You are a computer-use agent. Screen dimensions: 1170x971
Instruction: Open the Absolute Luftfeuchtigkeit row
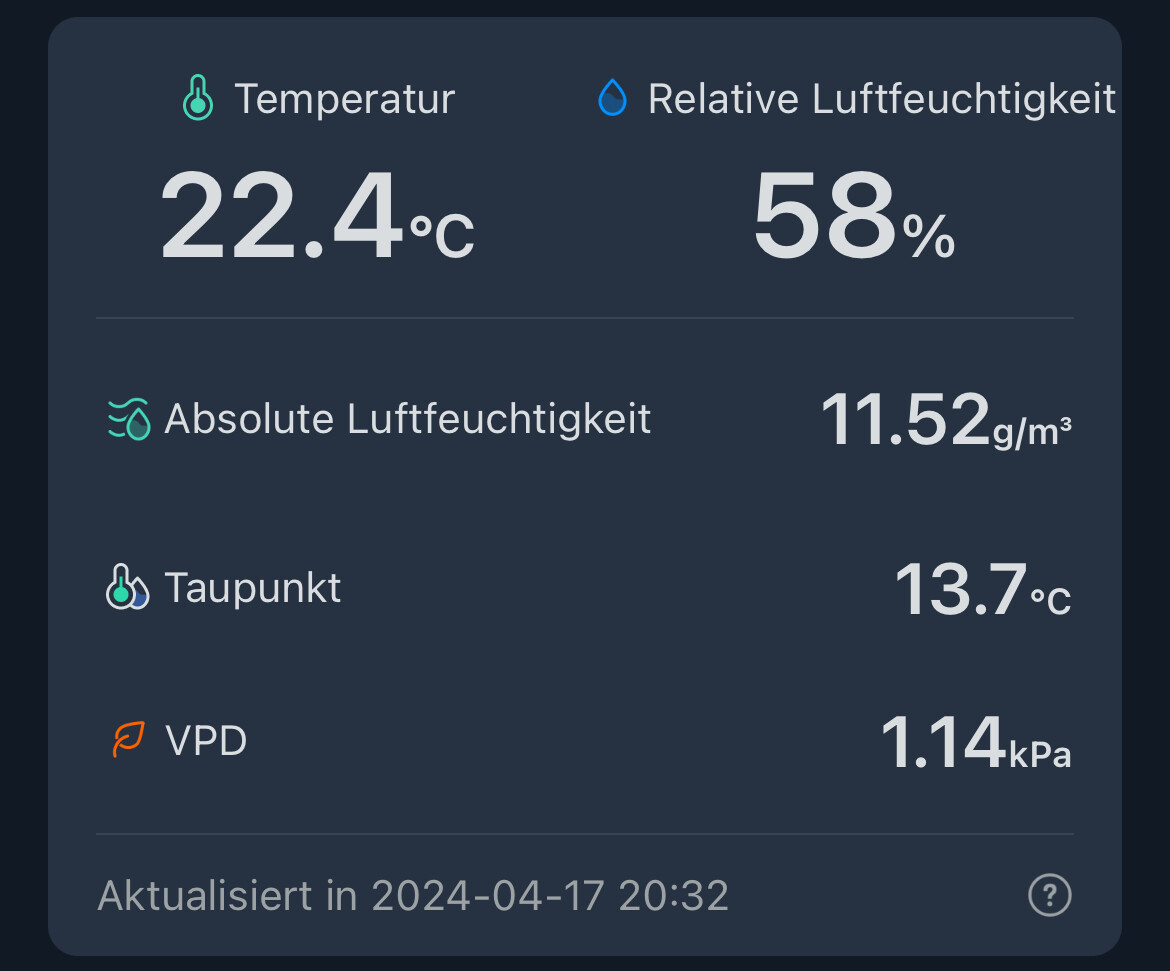click(x=408, y=419)
